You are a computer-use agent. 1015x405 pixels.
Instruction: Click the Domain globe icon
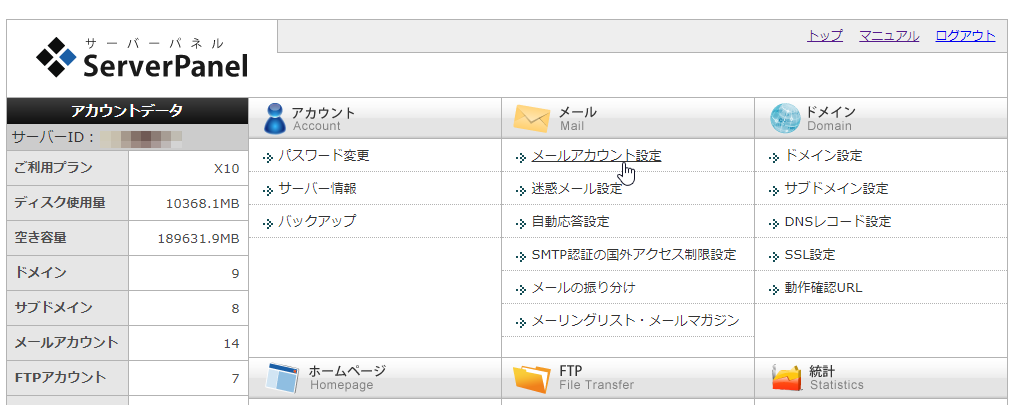(785, 119)
